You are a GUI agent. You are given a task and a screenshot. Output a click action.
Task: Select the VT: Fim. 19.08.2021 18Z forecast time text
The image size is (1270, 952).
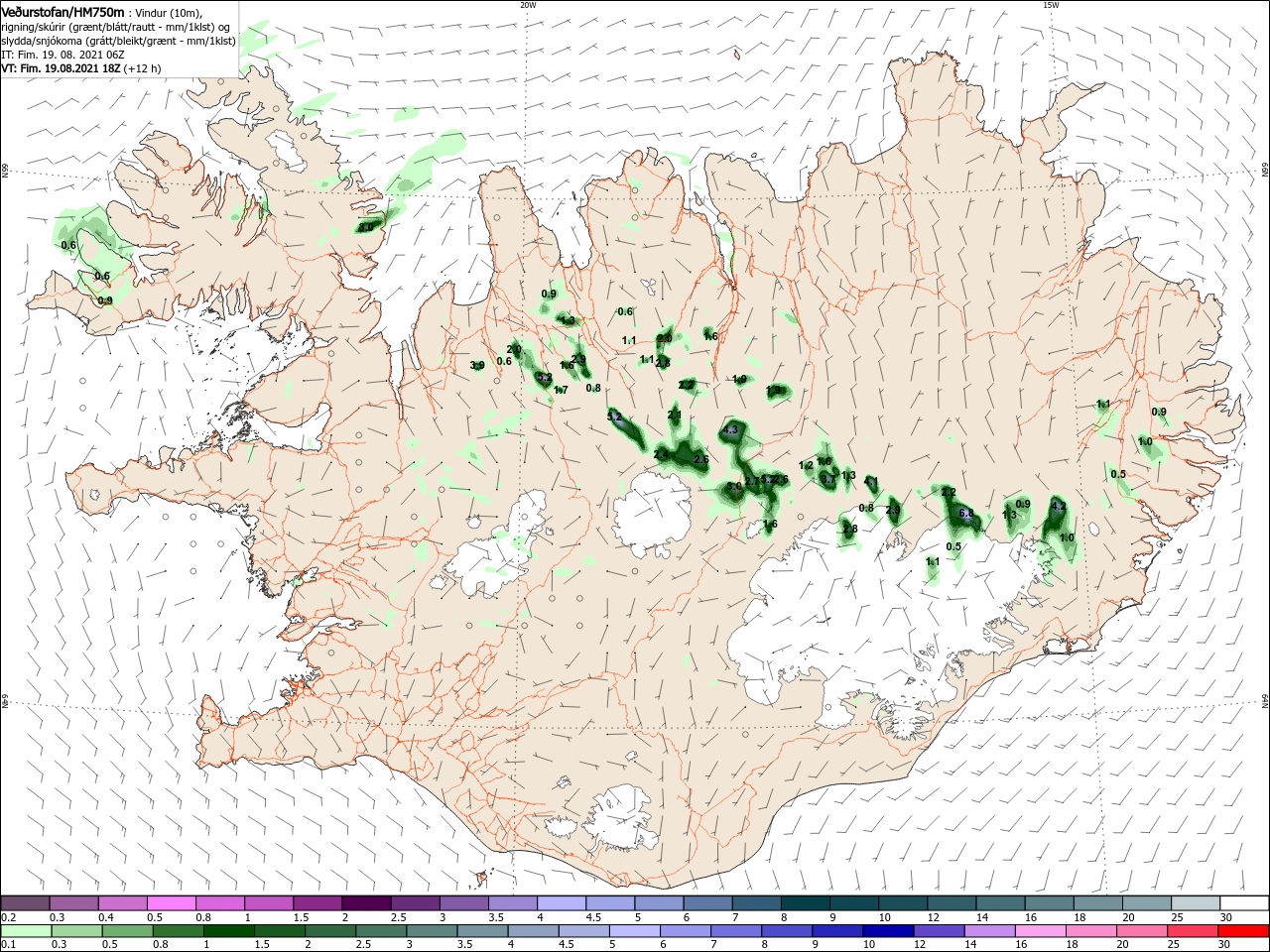[x=61, y=68]
